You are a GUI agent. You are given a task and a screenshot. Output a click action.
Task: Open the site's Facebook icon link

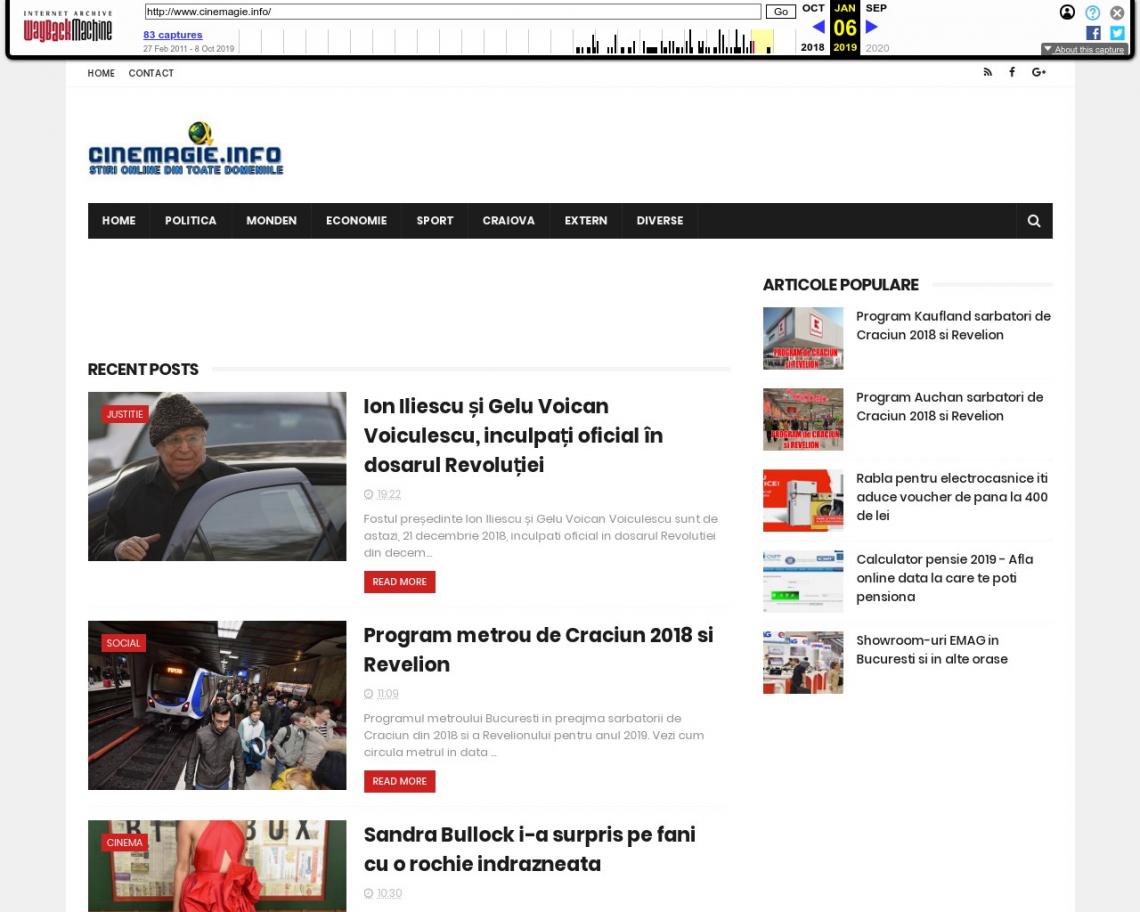coord(1012,72)
